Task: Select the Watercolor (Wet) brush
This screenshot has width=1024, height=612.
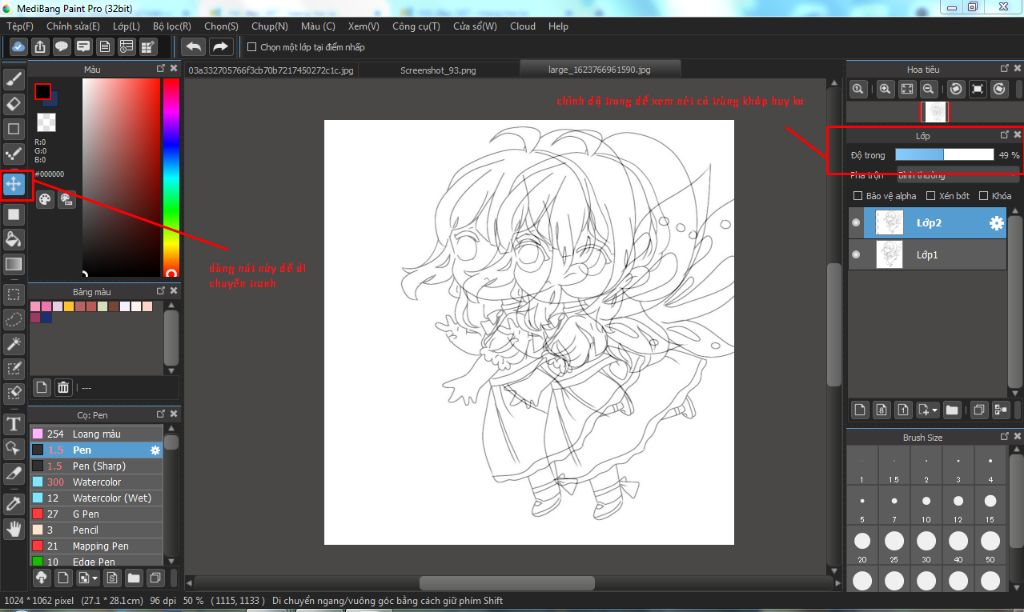Action: point(97,498)
